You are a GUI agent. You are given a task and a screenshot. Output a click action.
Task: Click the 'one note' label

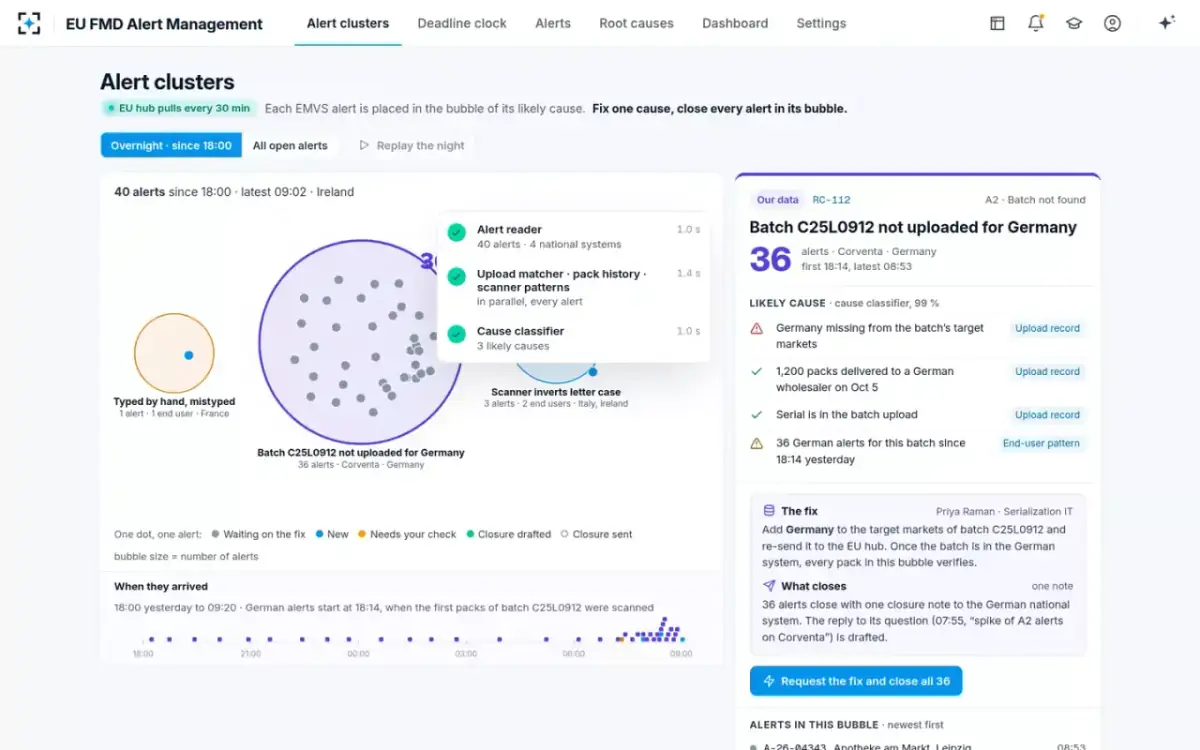click(x=1052, y=587)
